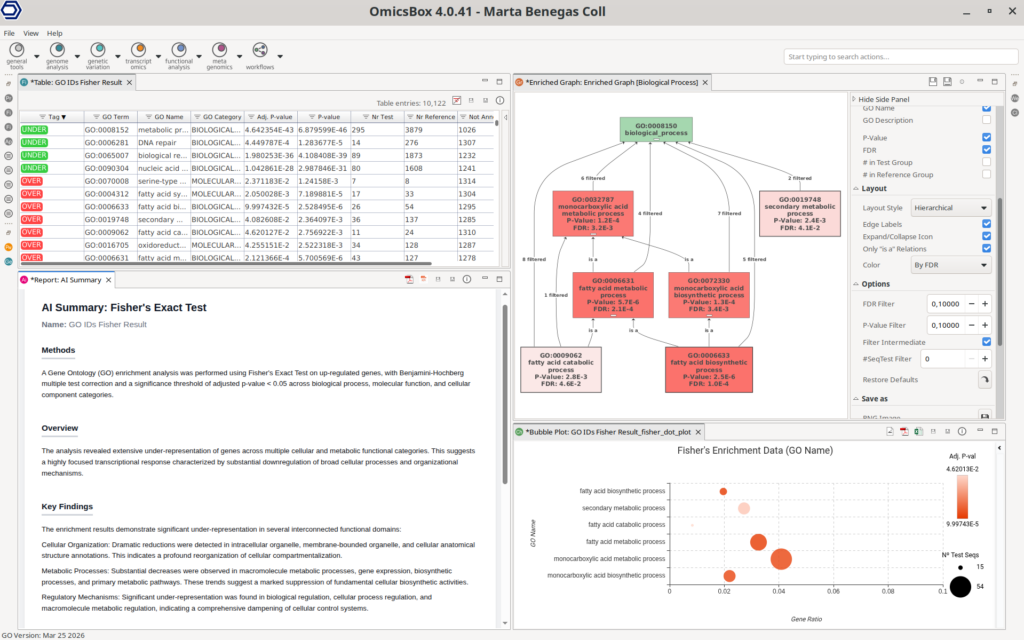The width and height of the screenshot is (1024, 640).
Task: Export AI Summary report as PDF
Action: (x=409, y=279)
